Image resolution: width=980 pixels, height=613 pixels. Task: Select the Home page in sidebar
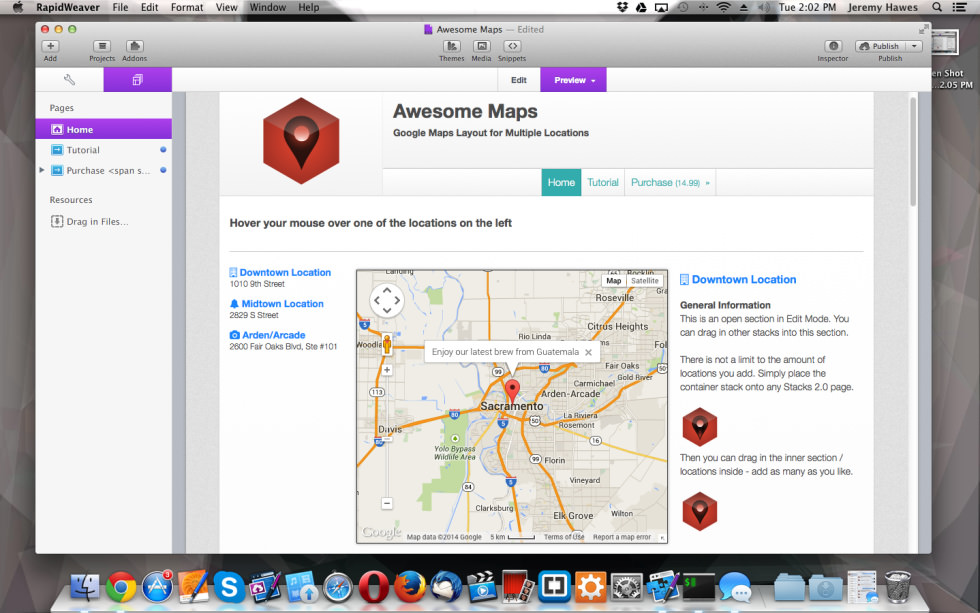(104, 129)
